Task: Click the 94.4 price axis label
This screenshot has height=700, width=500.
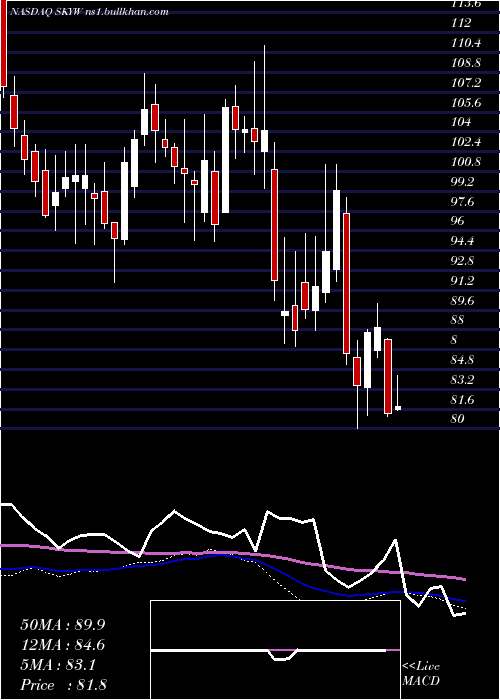Action: click(x=463, y=241)
